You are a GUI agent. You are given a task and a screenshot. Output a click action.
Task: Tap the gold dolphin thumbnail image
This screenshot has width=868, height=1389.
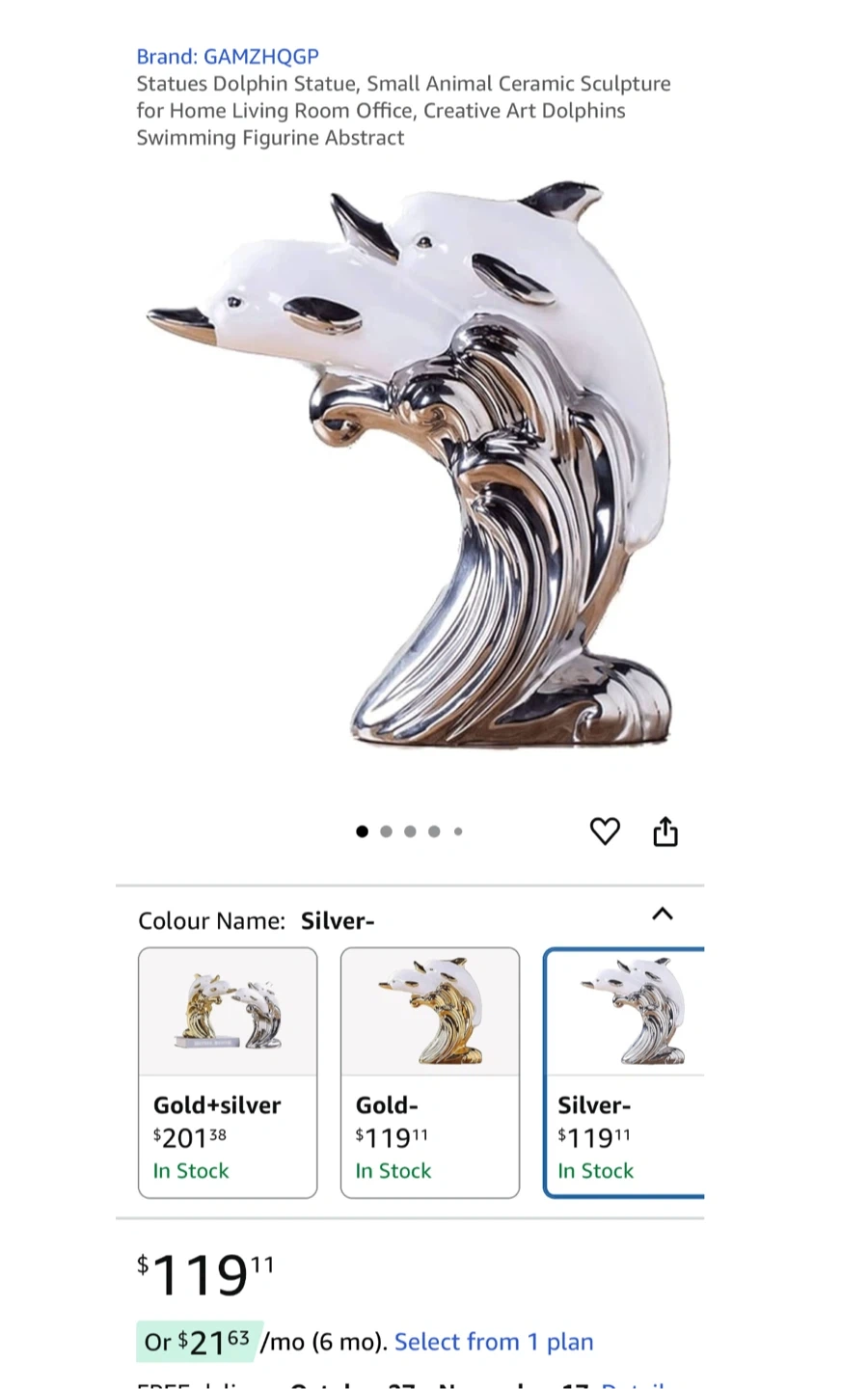[430, 1012]
